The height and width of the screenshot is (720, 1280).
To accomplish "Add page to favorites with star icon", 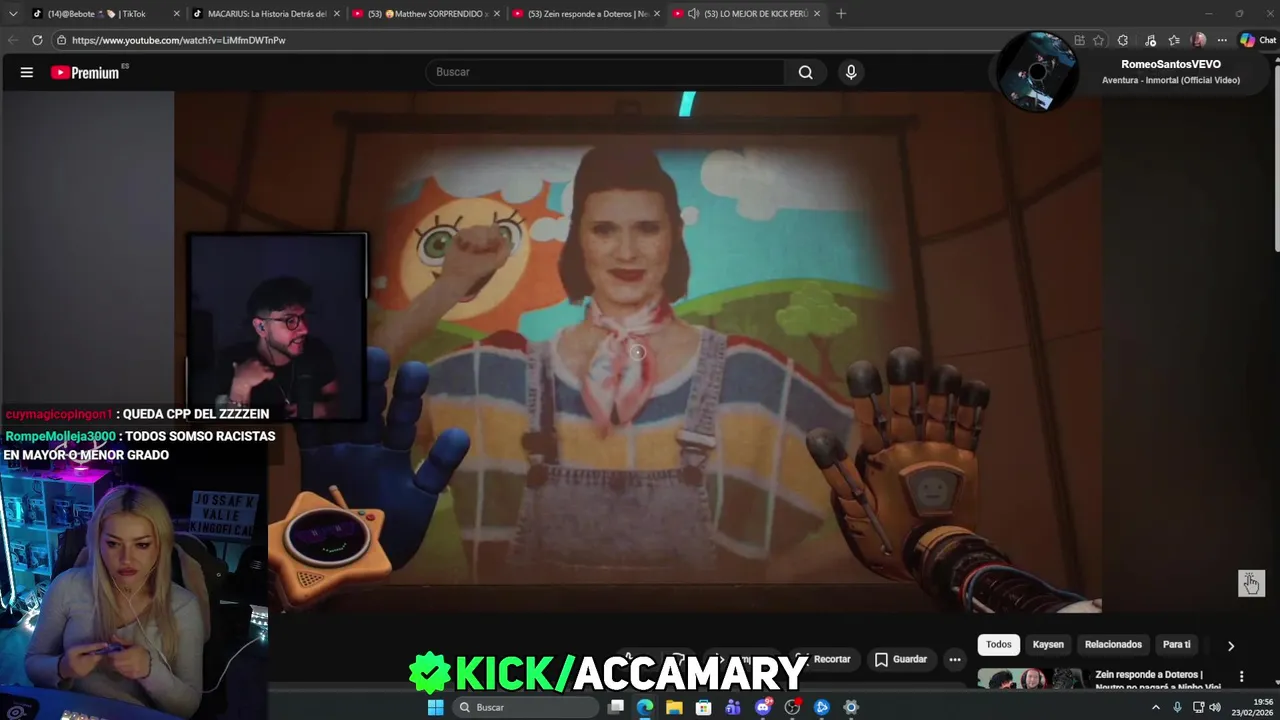I will [x=1099, y=40].
